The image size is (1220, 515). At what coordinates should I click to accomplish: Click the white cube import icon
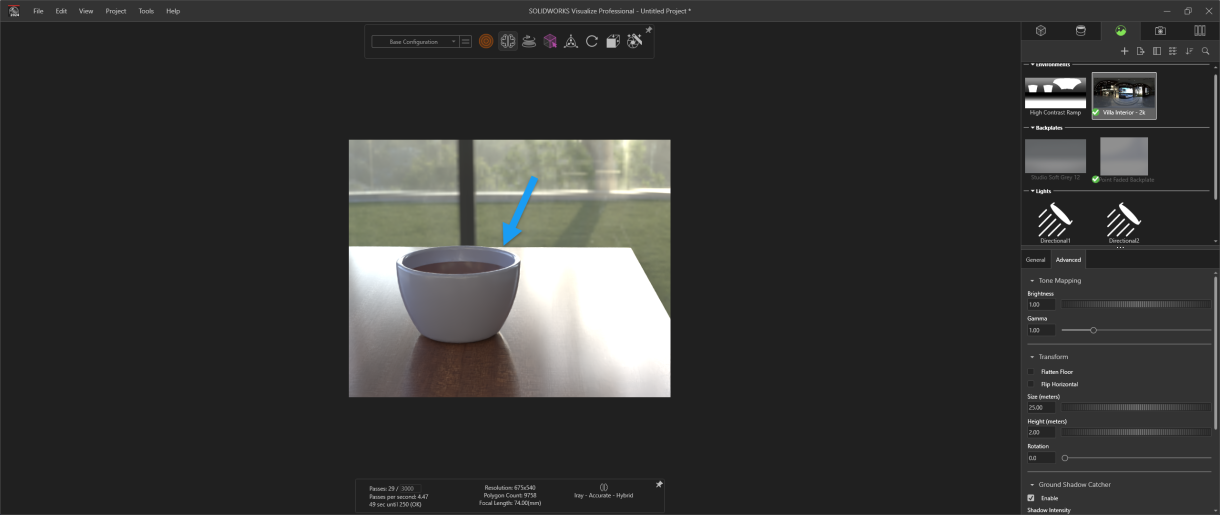point(613,42)
